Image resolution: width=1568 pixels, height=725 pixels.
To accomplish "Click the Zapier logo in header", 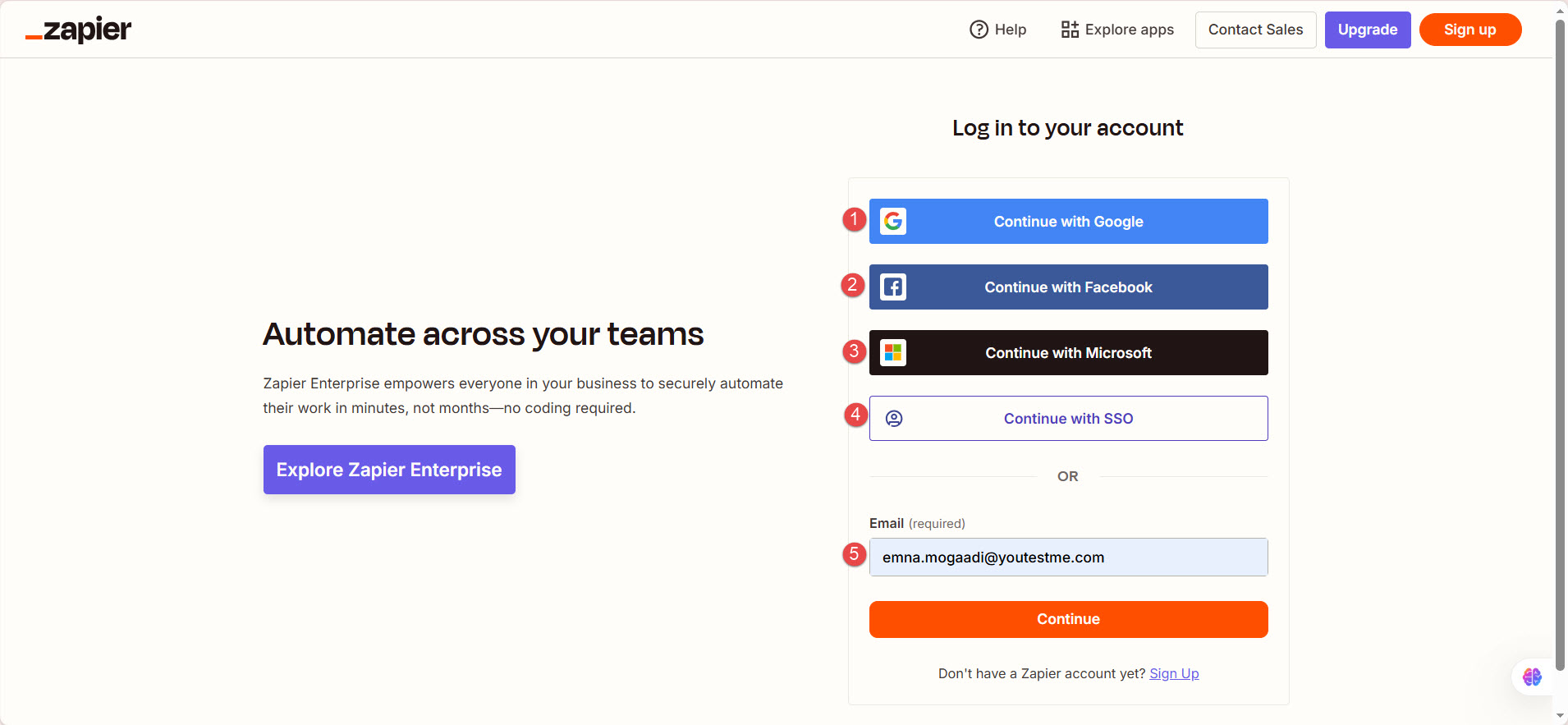I will 79,30.
